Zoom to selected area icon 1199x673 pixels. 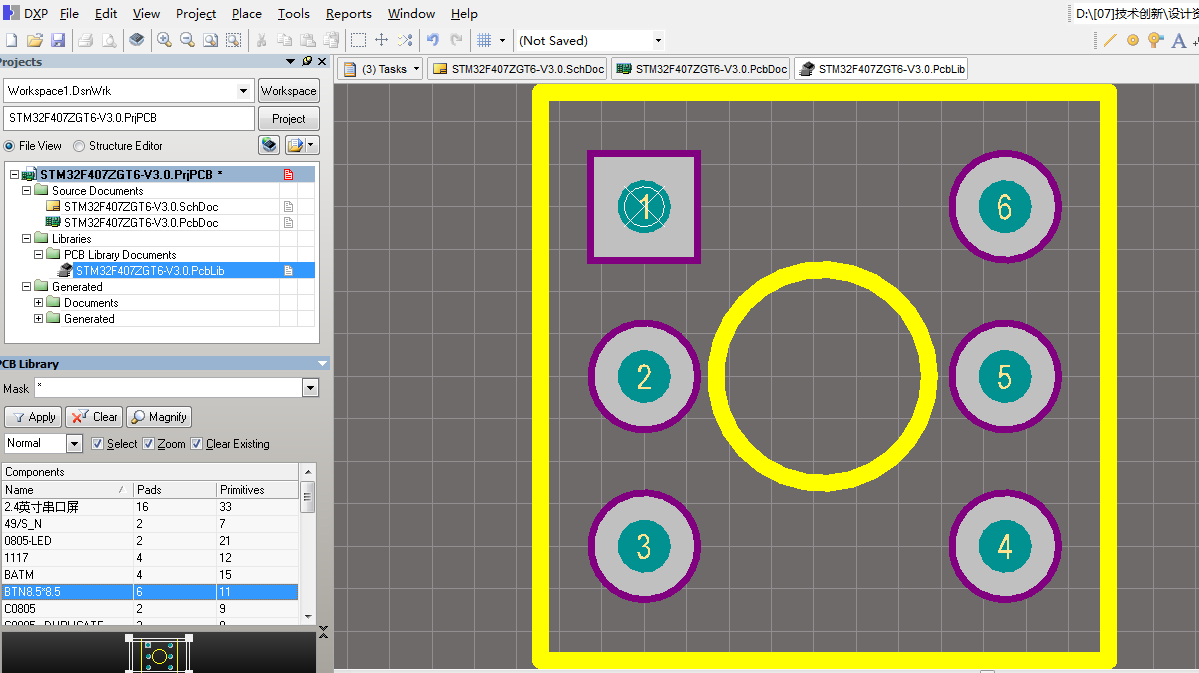(234, 41)
